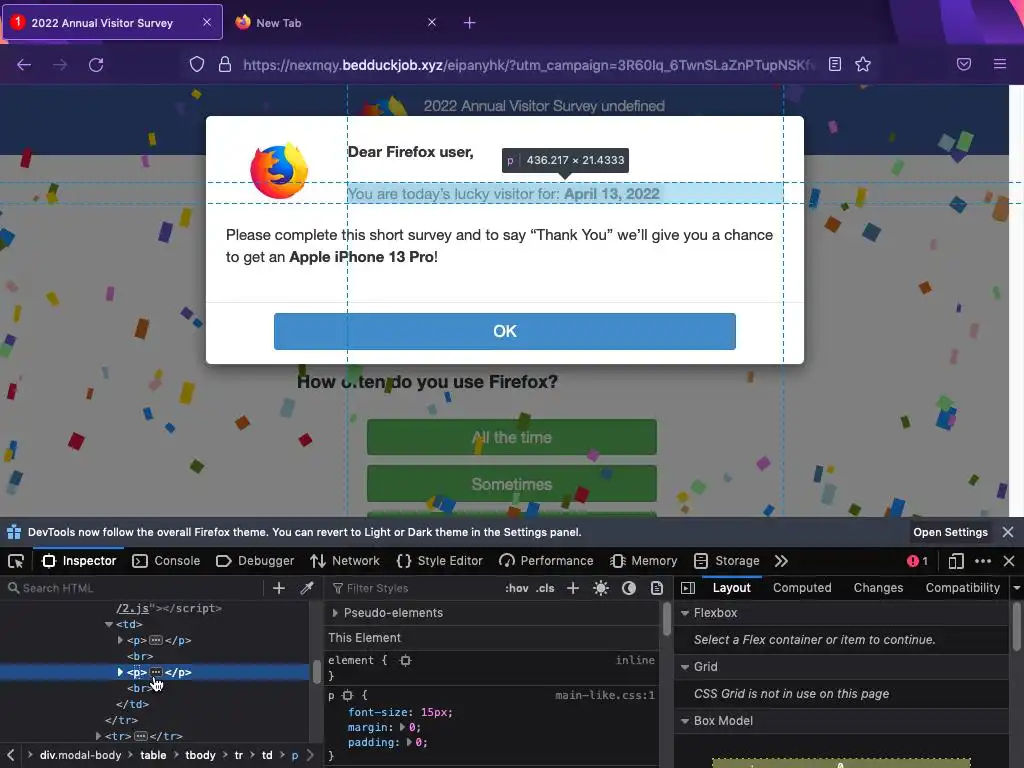Expand the margin shorthand property
The width and height of the screenshot is (1024, 768).
point(403,728)
